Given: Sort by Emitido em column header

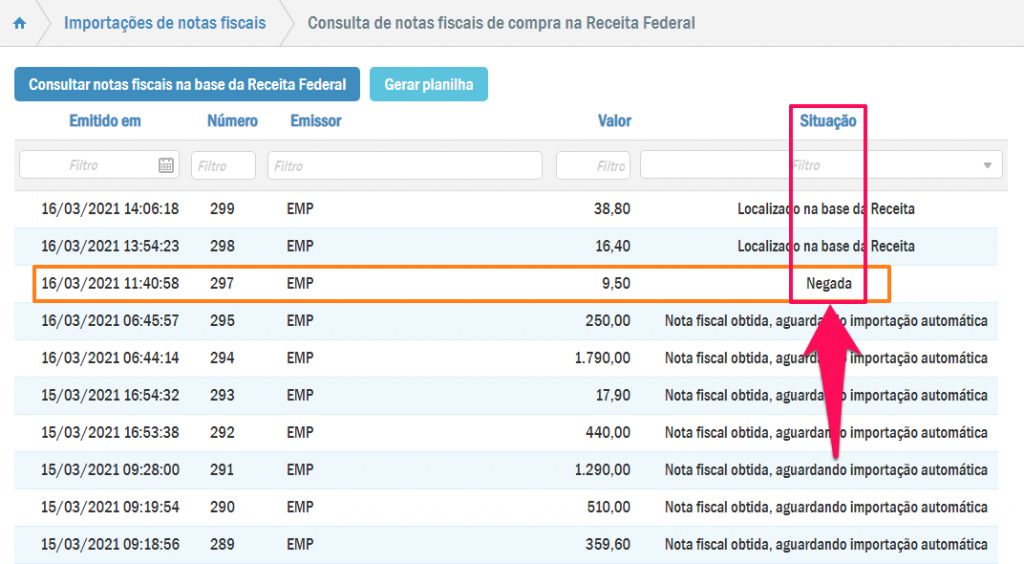Looking at the screenshot, I should point(105,121).
